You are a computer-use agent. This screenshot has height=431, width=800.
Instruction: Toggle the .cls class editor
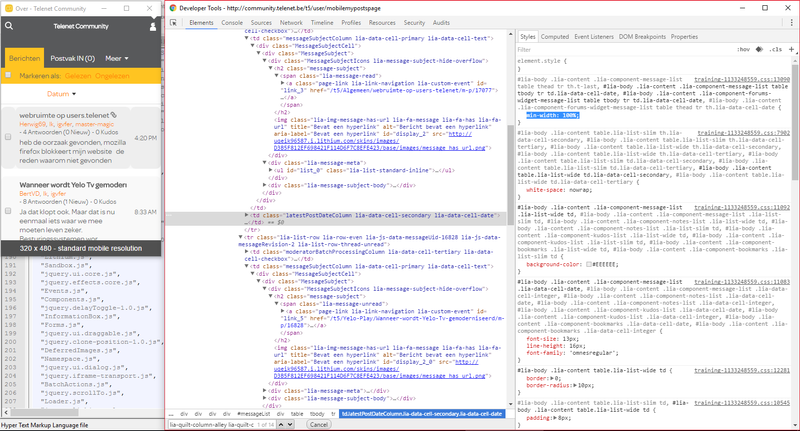pos(776,49)
